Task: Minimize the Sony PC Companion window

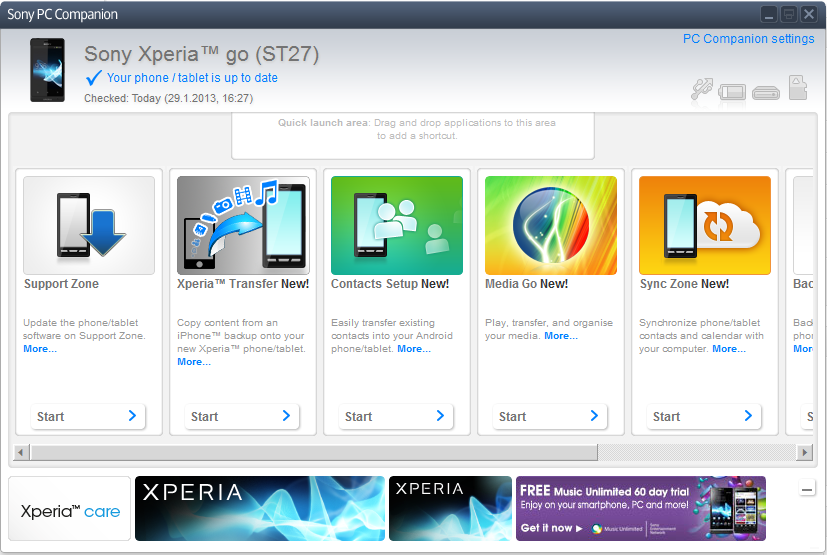Action: tap(769, 14)
